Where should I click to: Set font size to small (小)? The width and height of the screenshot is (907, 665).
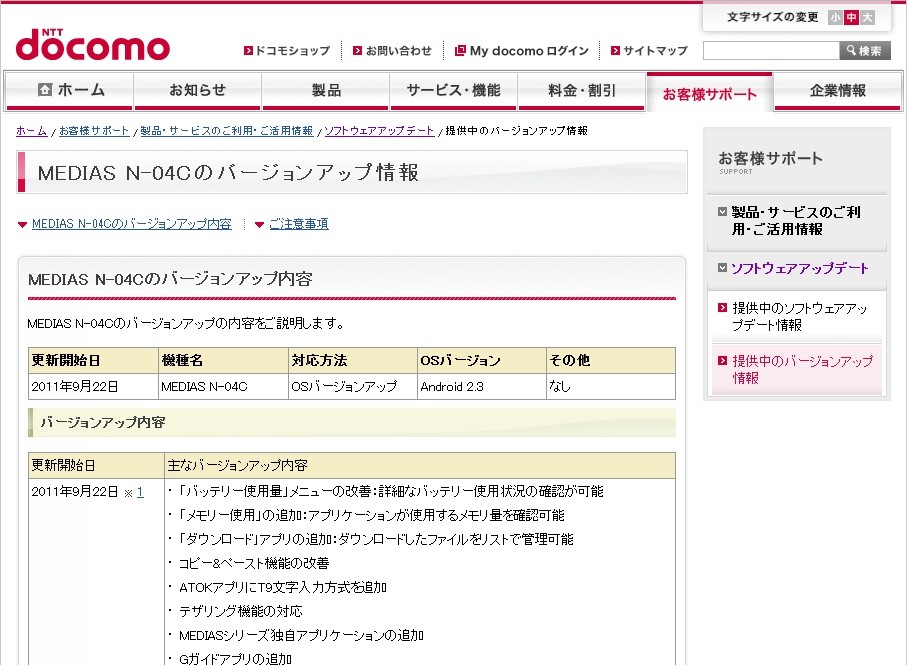[x=835, y=17]
